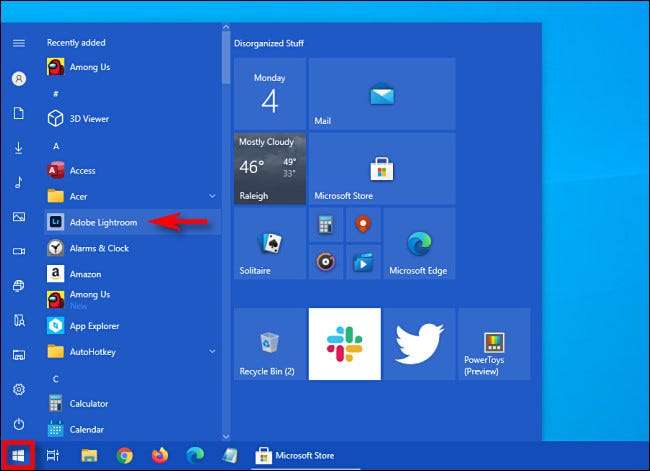This screenshot has height=471, width=650.
Task: Expand the Start menu hamburger sidebar
Action: tap(18, 43)
